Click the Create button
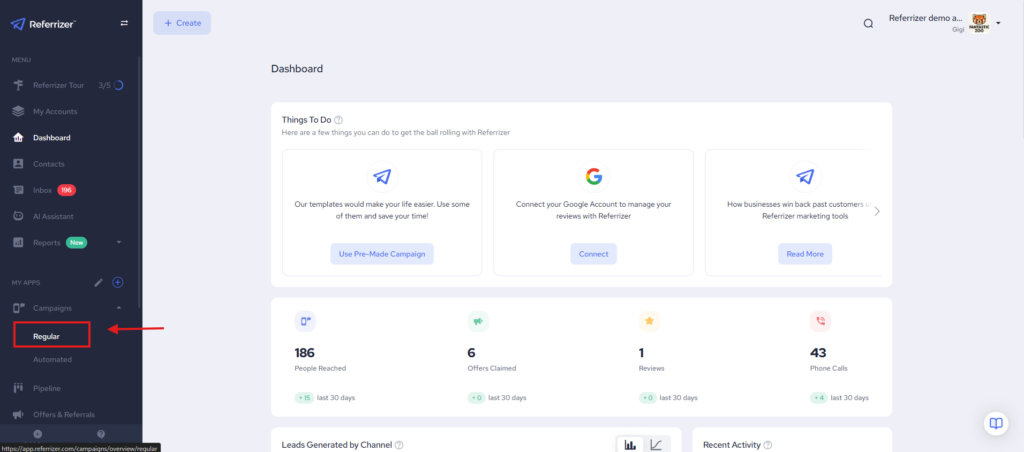Screen dimensions: 1024x452 (x=182, y=23)
